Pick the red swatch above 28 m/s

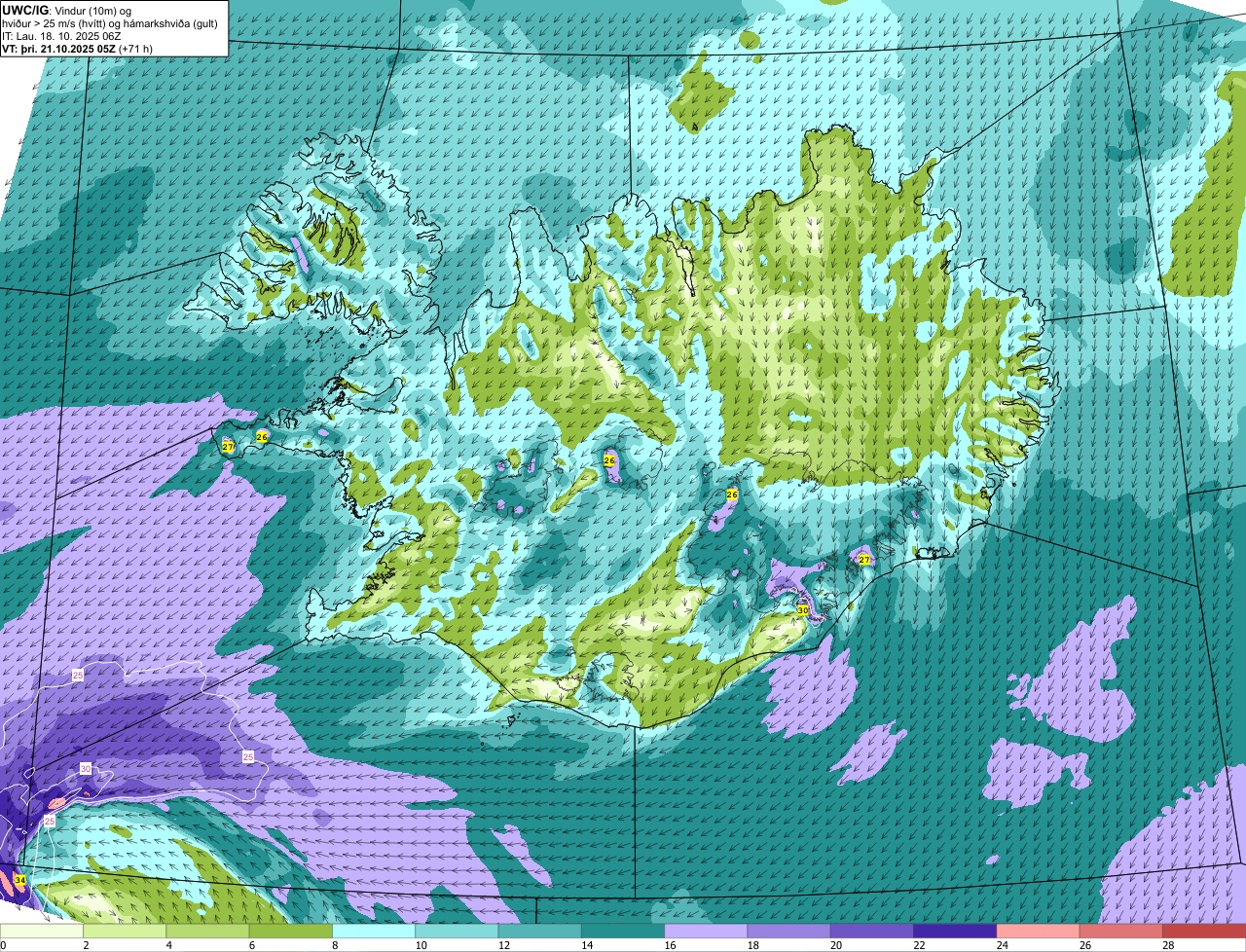1204,931
